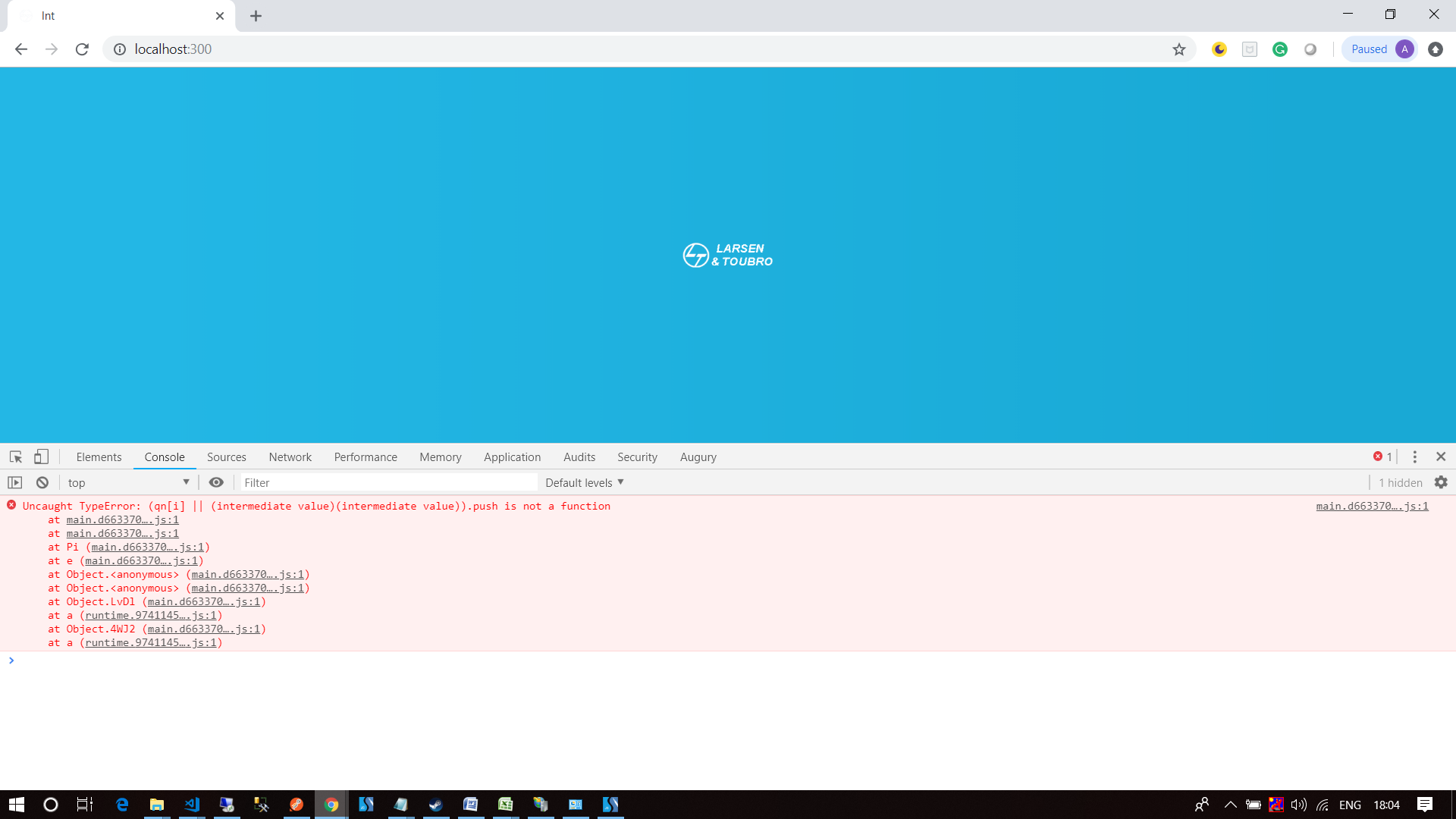Open the Grammarly extension
1456x819 pixels.
tap(1279, 49)
